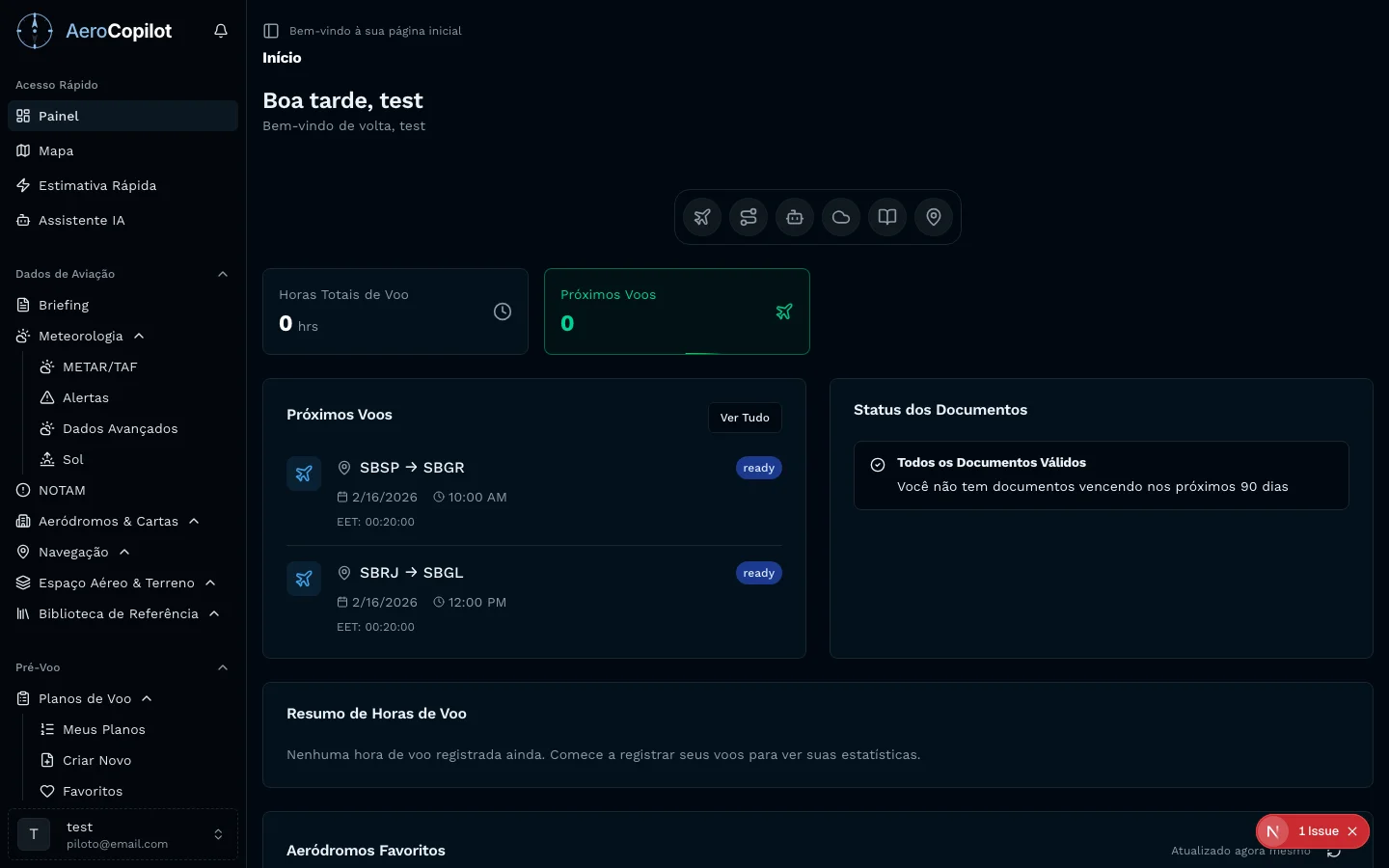This screenshot has width=1389, height=868.
Task: Select the flights quick access icon
Action: tap(702, 217)
